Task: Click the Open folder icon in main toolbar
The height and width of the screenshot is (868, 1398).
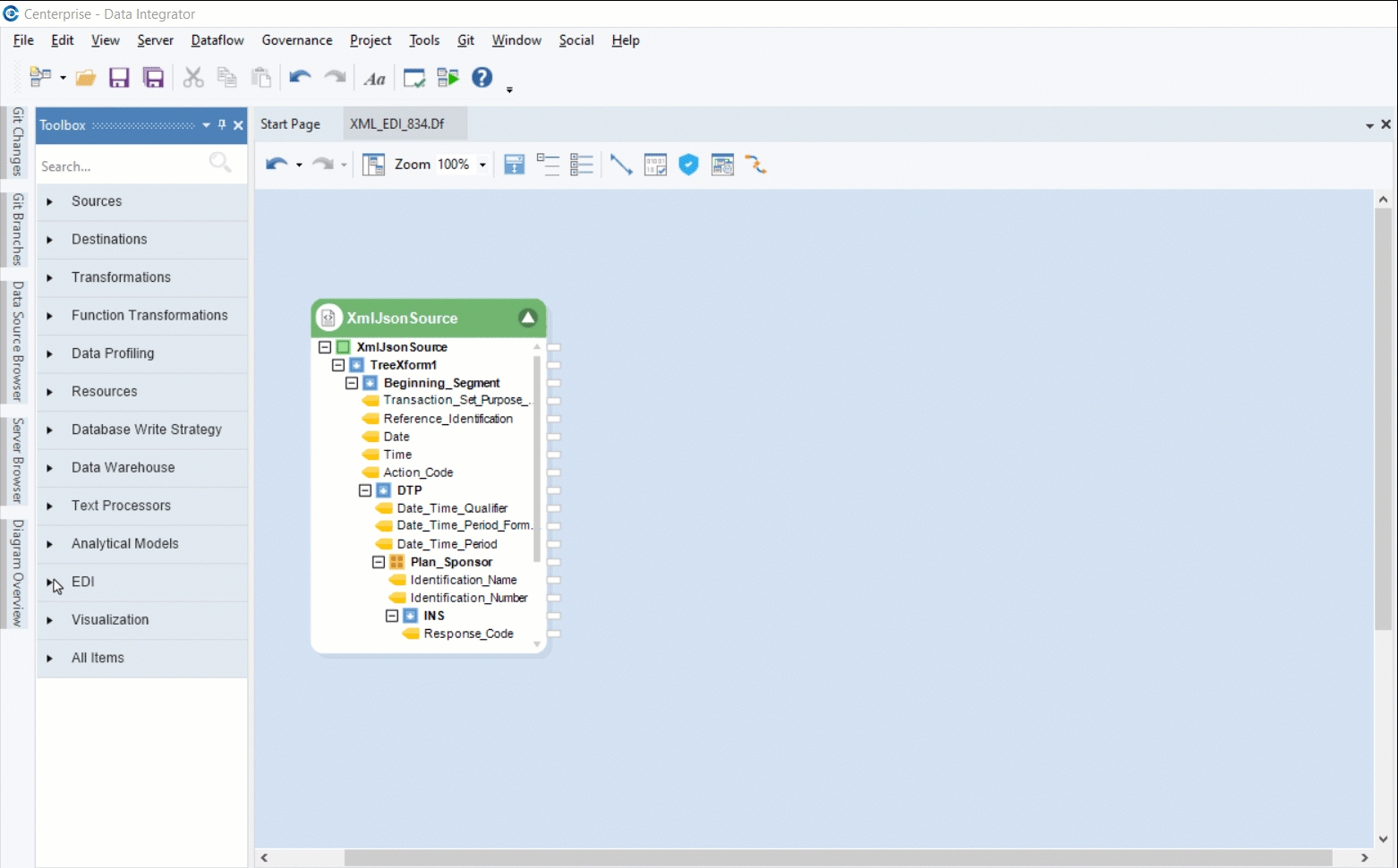Action: [85, 79]
